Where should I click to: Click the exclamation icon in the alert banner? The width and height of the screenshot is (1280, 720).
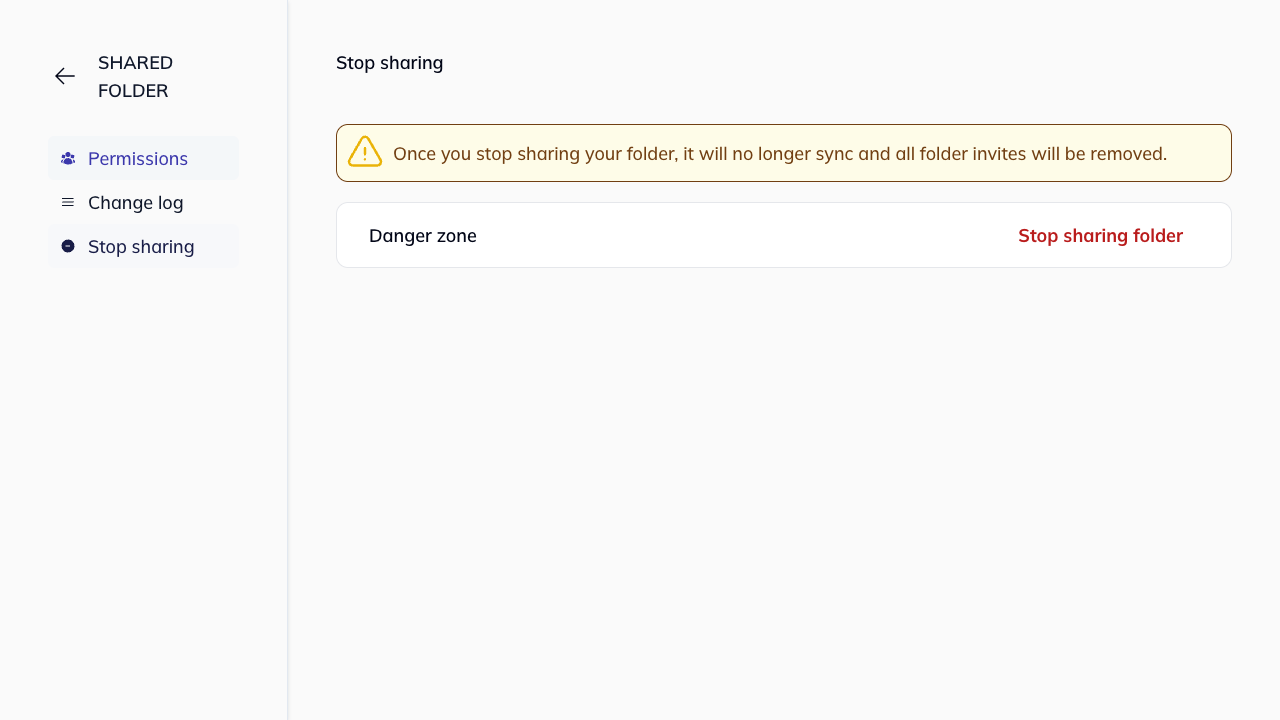pos(364,151)
